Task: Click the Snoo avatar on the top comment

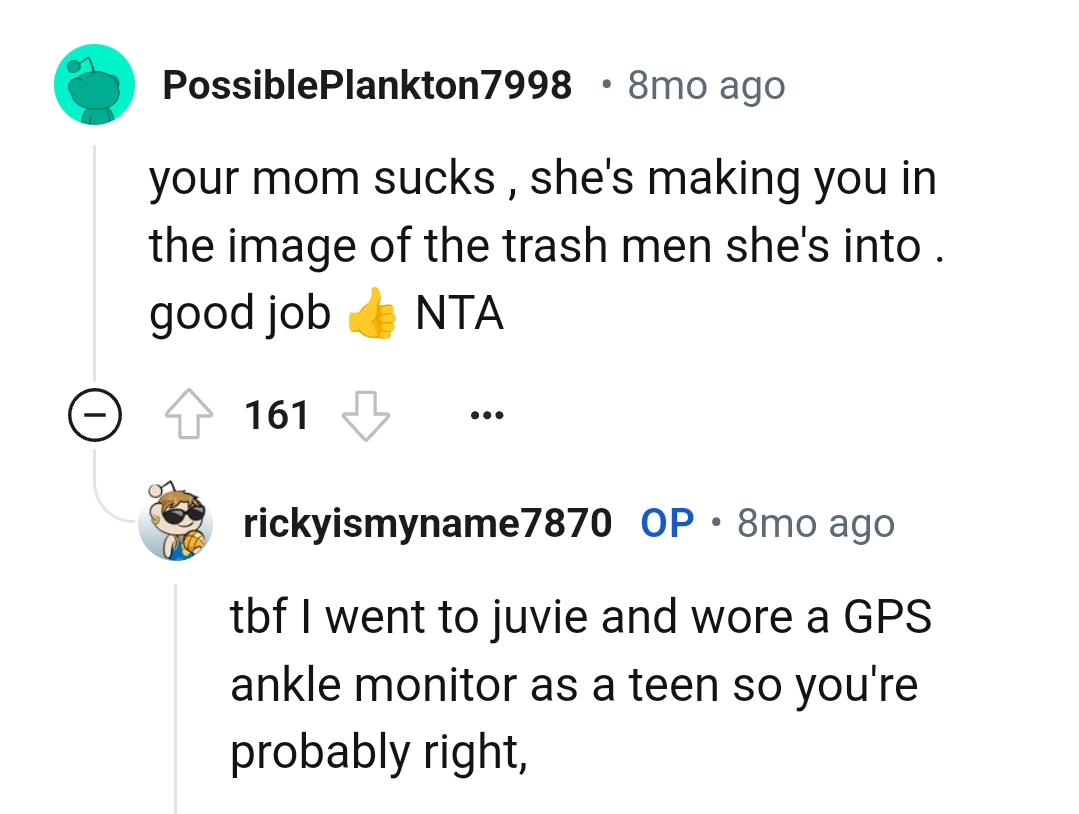Action: (x=94, y=84)
